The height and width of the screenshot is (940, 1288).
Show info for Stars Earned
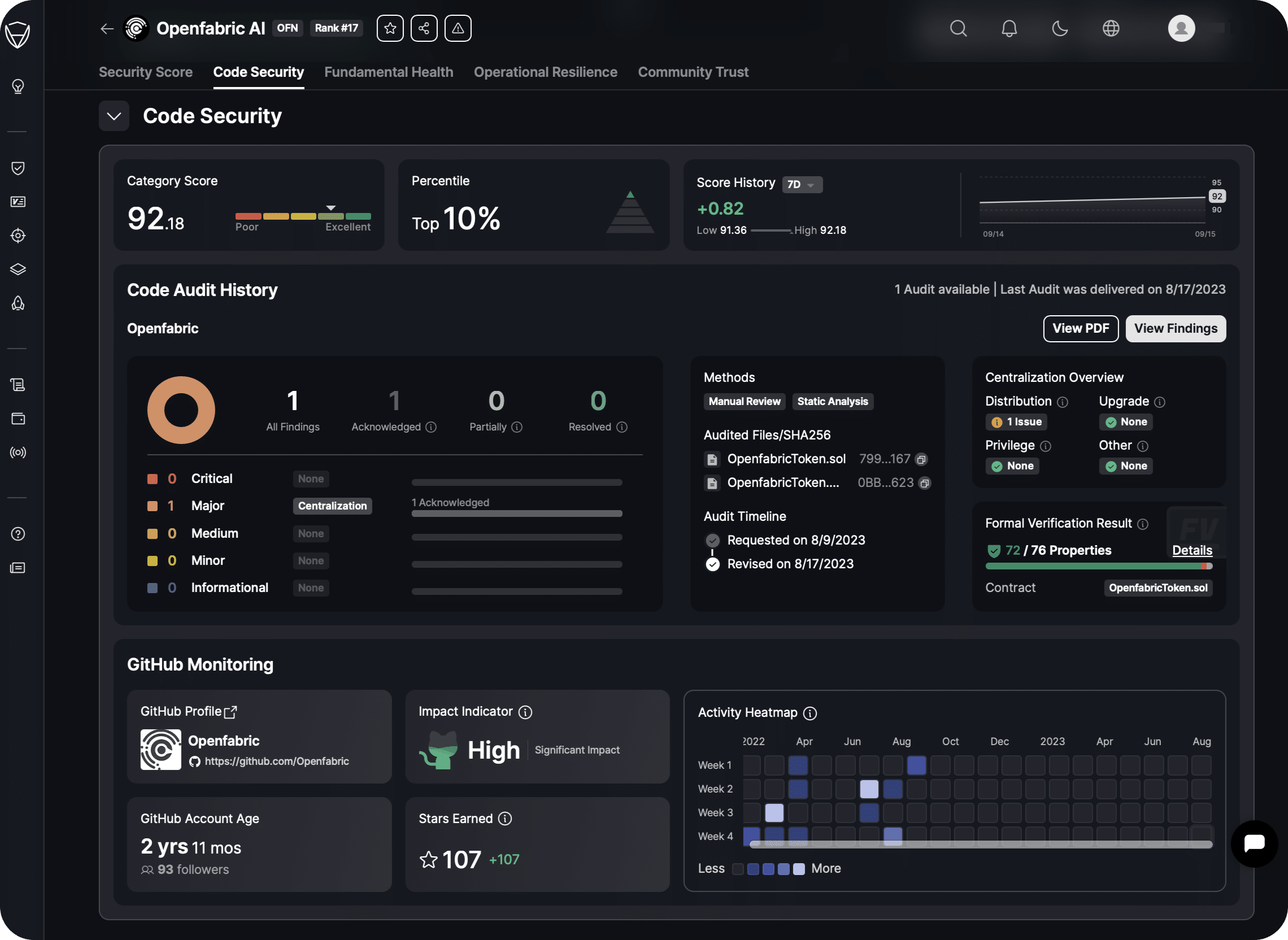pos(505,819)
